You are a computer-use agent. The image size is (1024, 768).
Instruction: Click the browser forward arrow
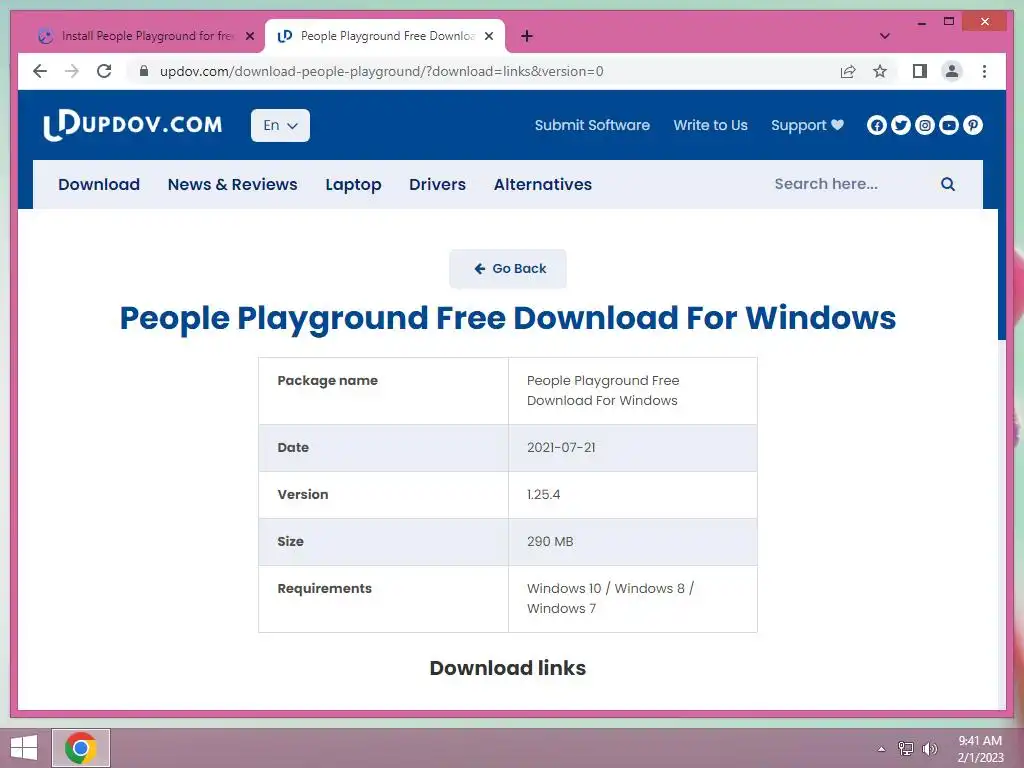(72, 71)
